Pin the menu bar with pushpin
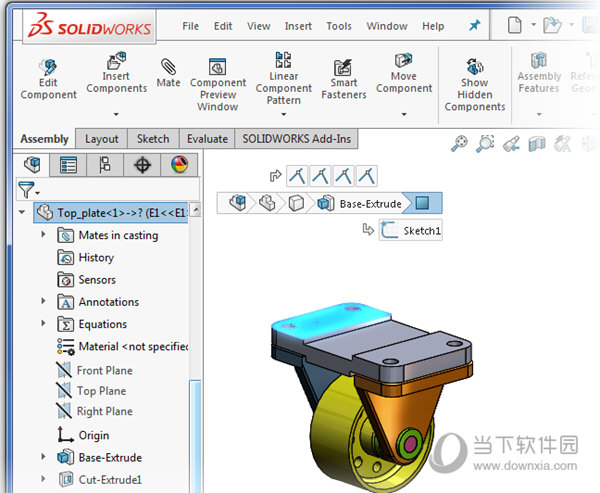 coord(474,26)
